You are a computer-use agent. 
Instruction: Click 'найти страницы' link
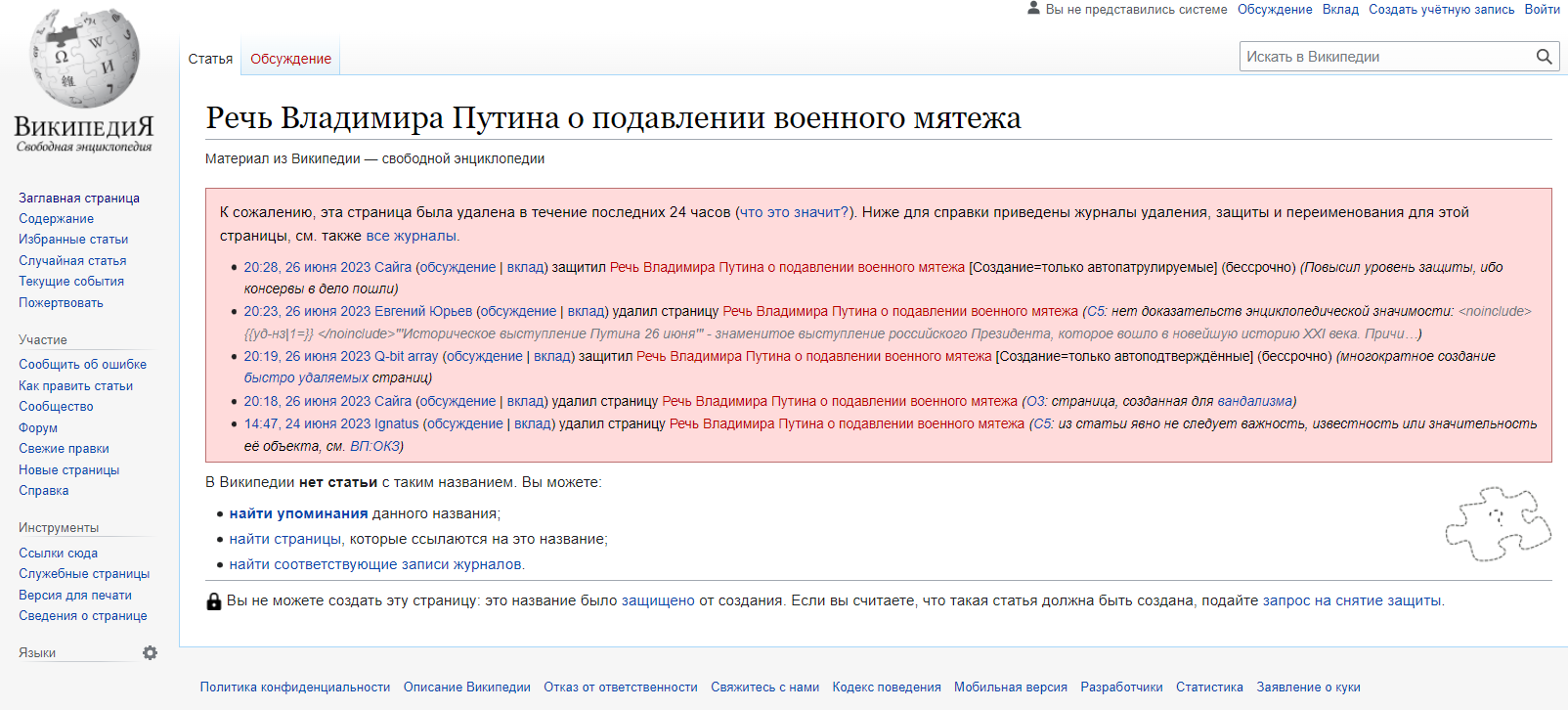coord(285,539)
